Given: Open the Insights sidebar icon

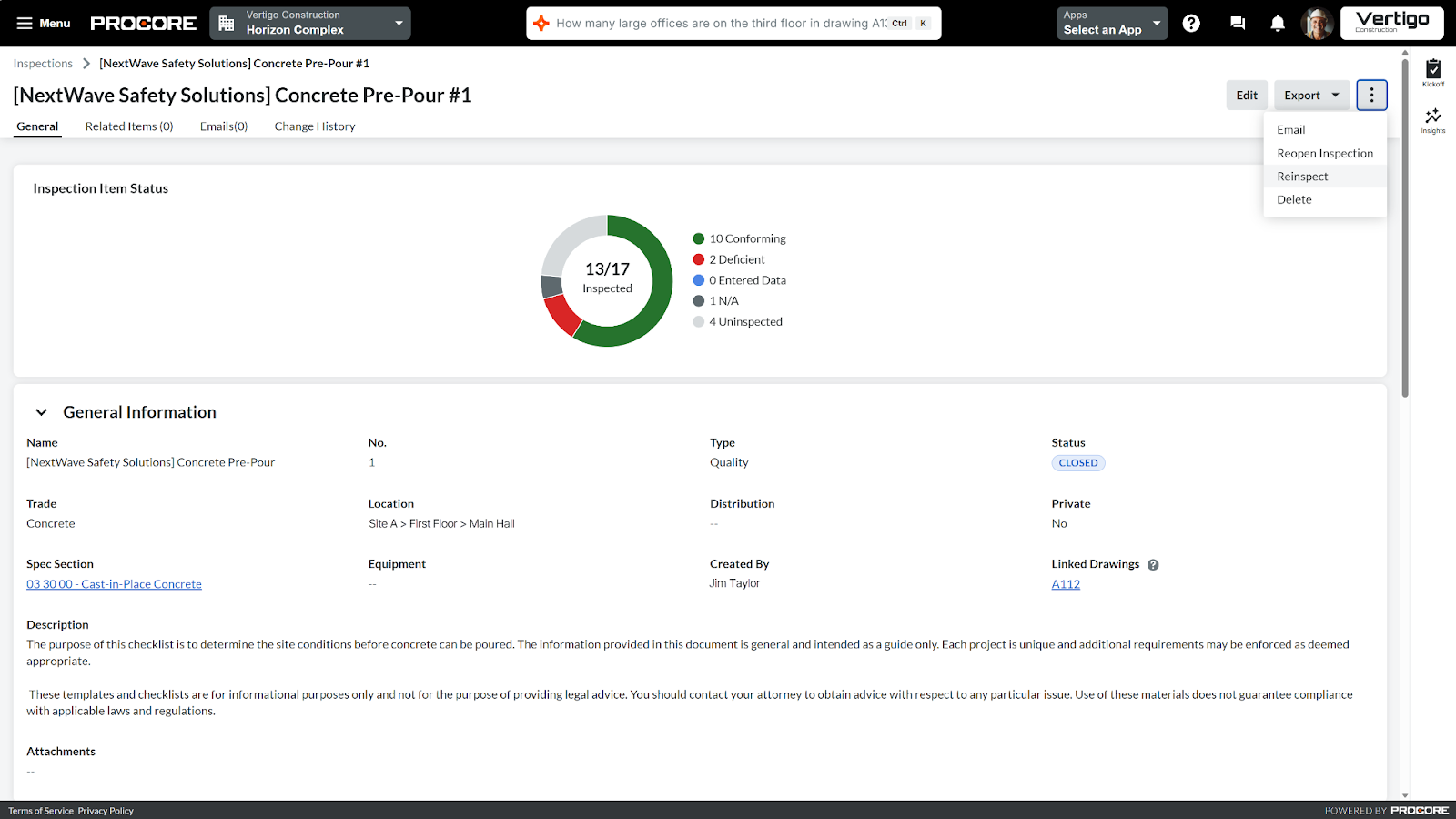Looking at the screenshot, I should (x=1433, y=120).
